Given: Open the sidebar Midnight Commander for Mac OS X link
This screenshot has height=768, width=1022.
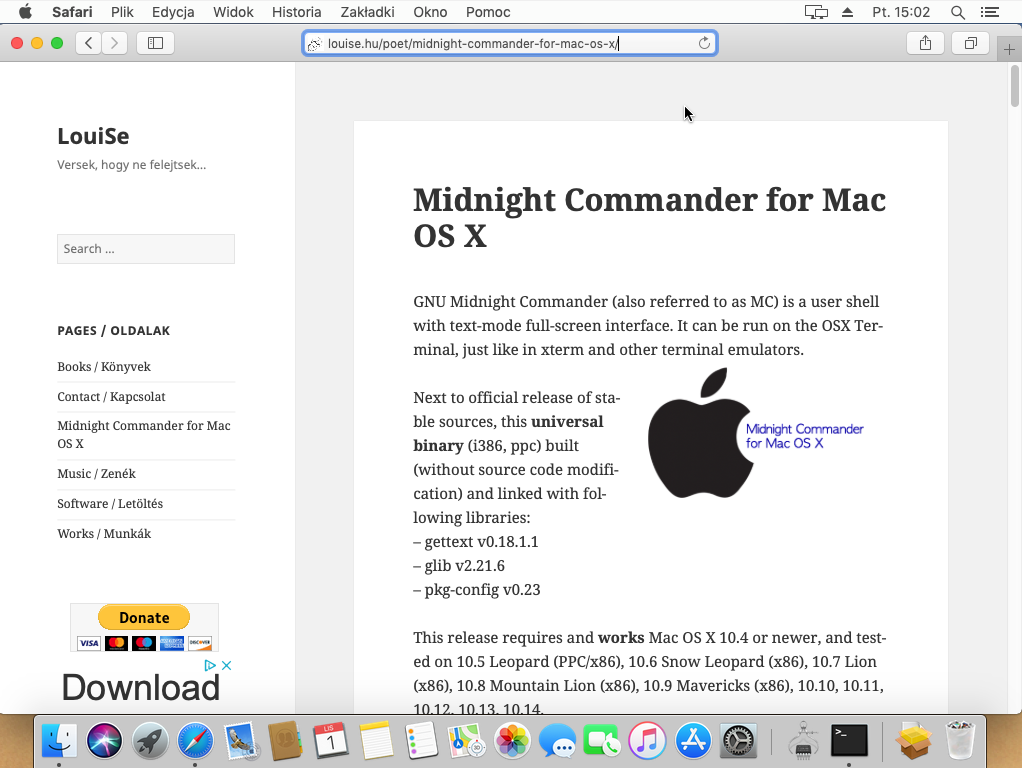Looking at the screenshot, I should click(x=144, y=434).
